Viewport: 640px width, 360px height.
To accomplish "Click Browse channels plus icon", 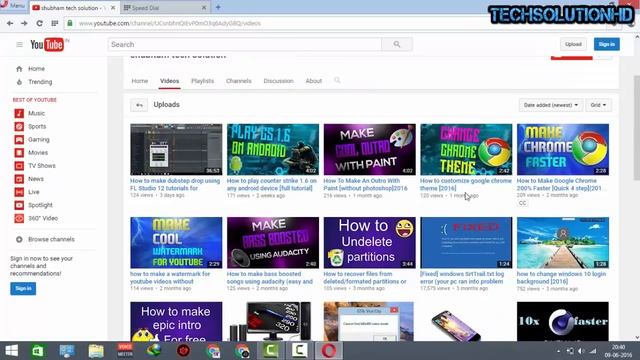I will click(x=19, y=240).
